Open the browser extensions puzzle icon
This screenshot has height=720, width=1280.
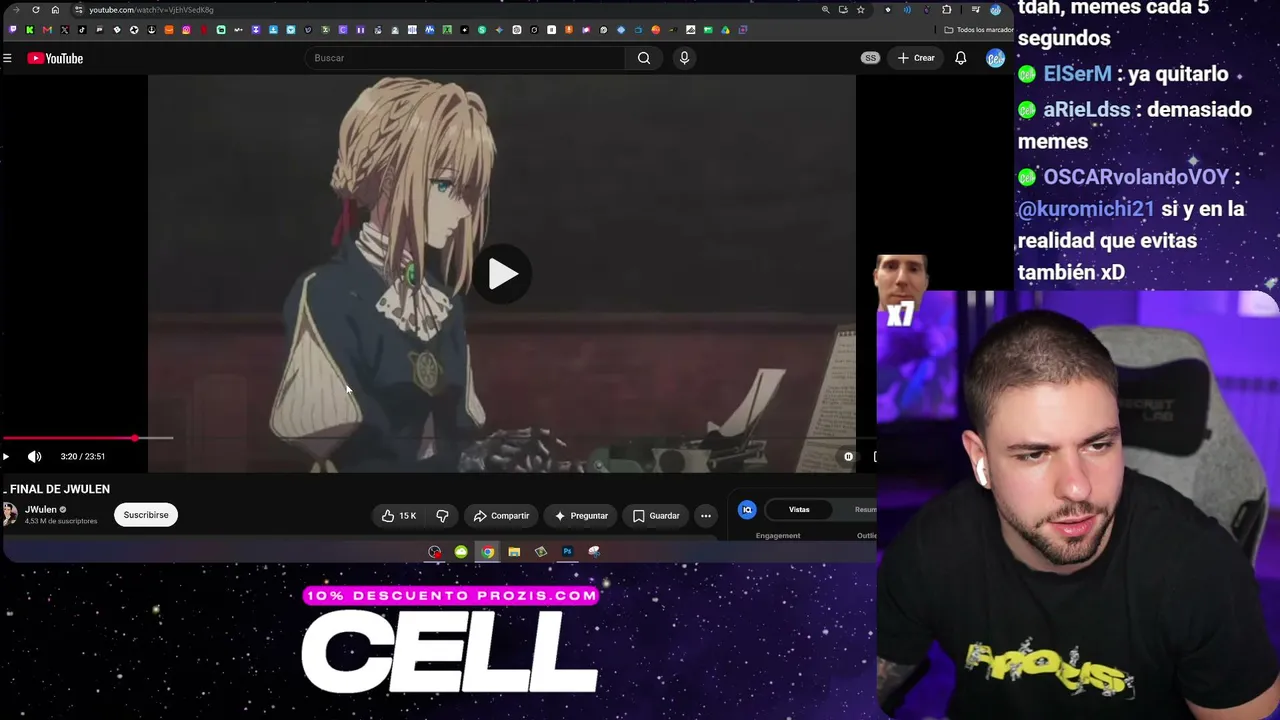pyautogui.click(x=947, y=10)
